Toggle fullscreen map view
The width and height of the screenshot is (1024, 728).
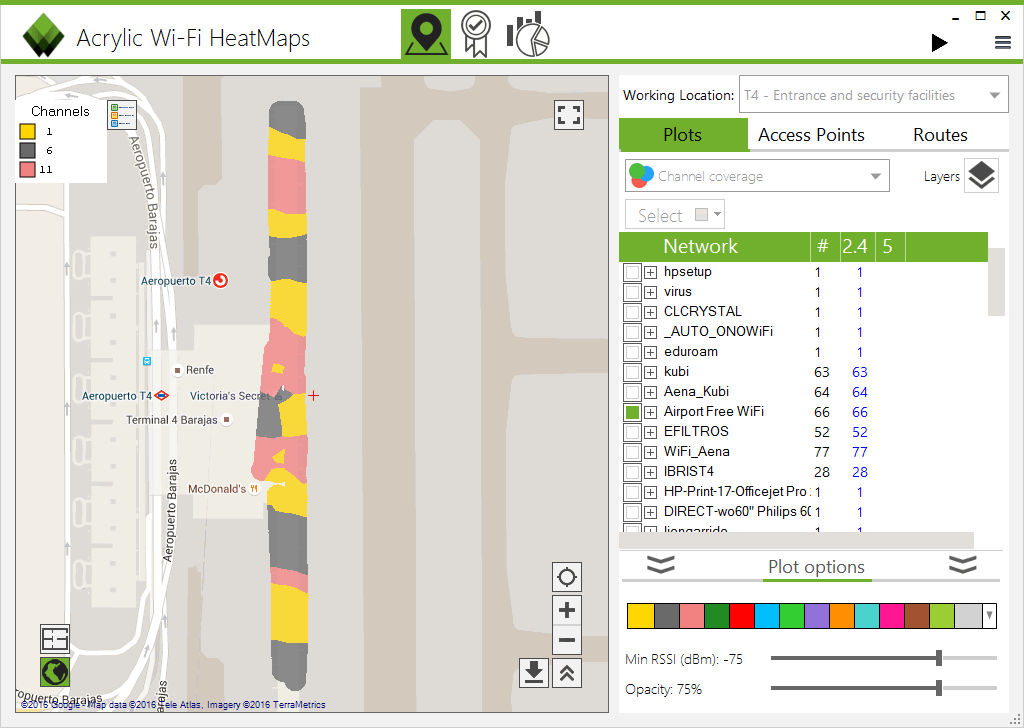tap(568, 115)
